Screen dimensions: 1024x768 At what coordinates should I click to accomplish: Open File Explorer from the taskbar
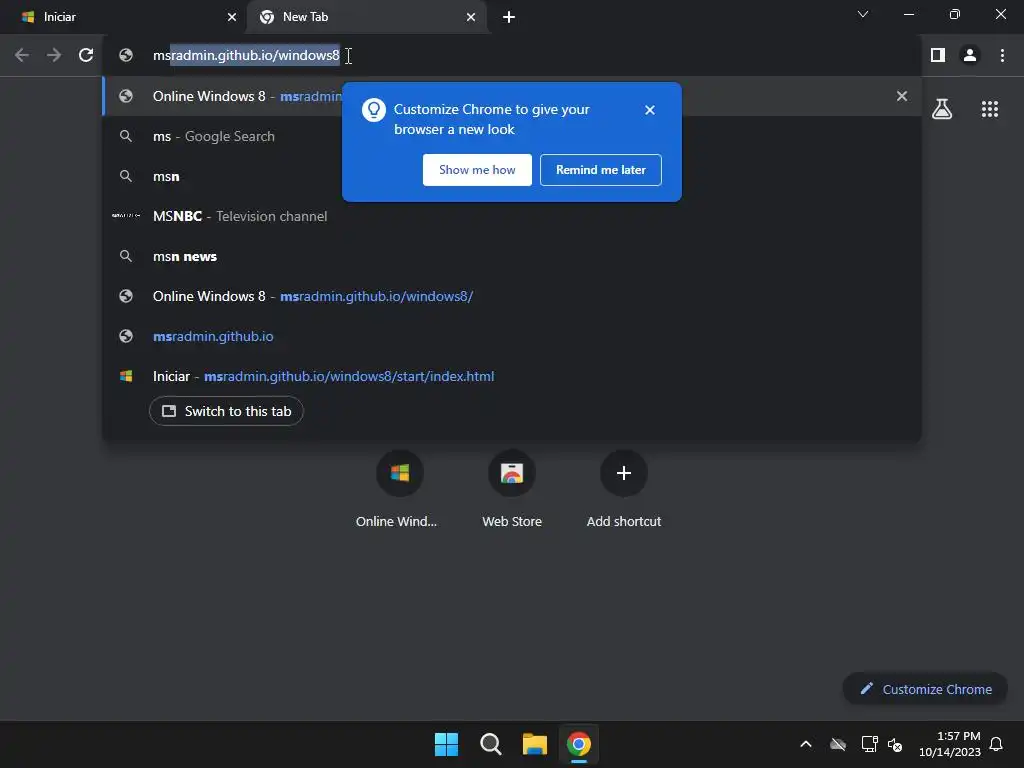tap(535, 744)
